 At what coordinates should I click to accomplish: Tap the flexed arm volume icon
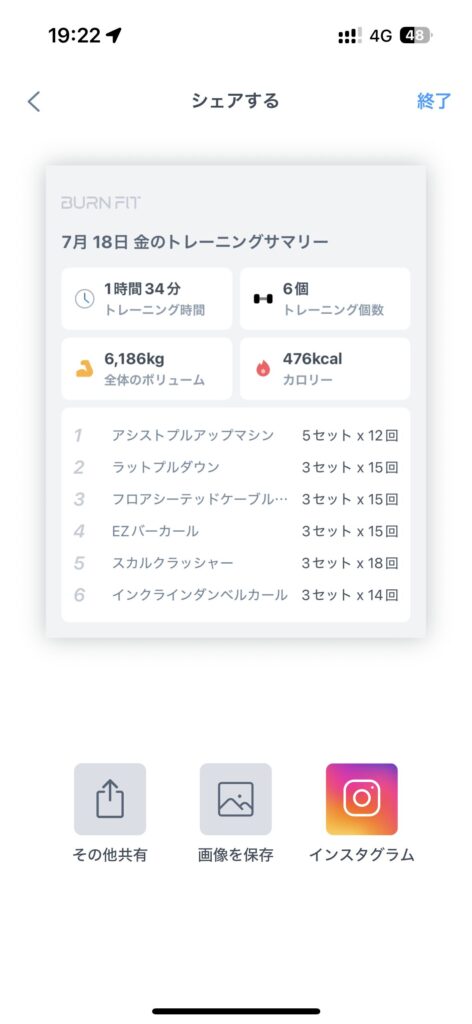[84, 369]
